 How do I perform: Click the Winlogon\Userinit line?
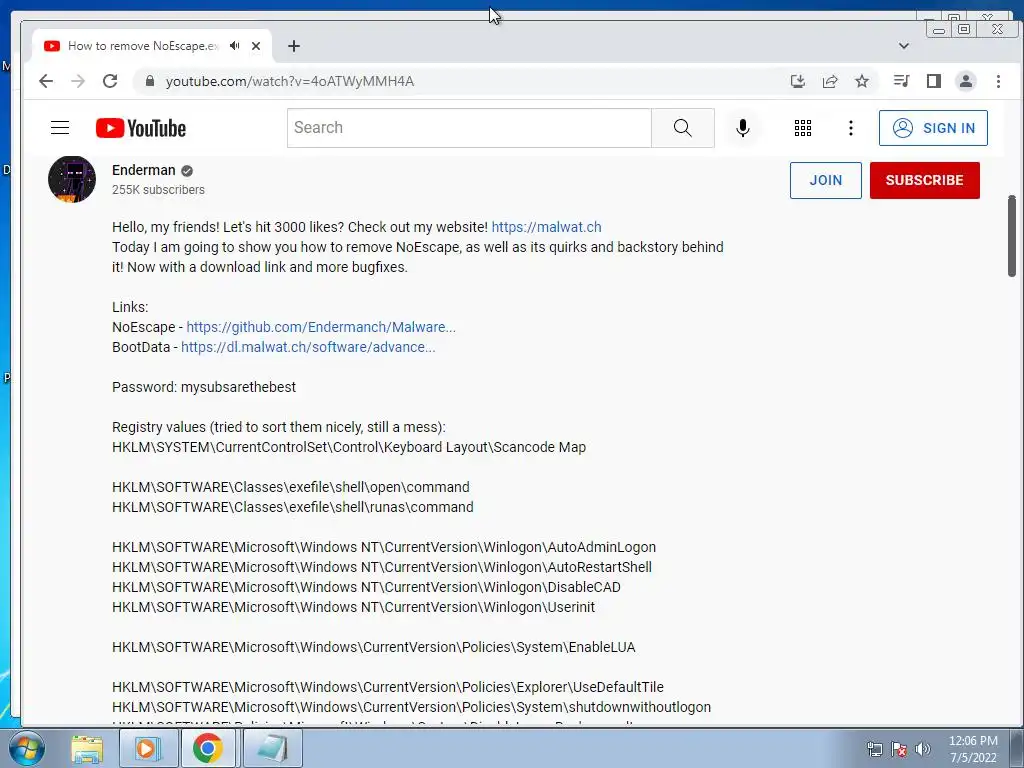click(353, 607)
